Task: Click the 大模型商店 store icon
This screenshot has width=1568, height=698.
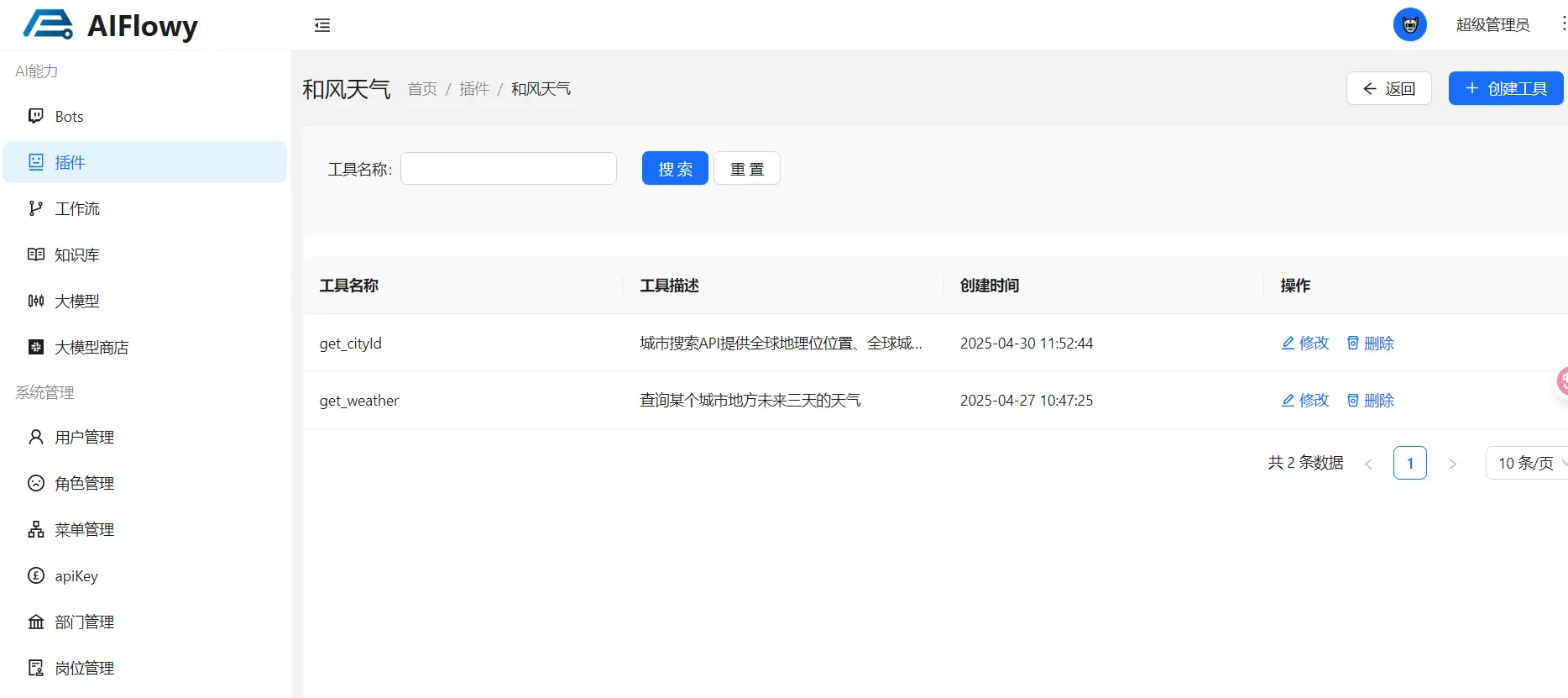Action: (36, 347)
